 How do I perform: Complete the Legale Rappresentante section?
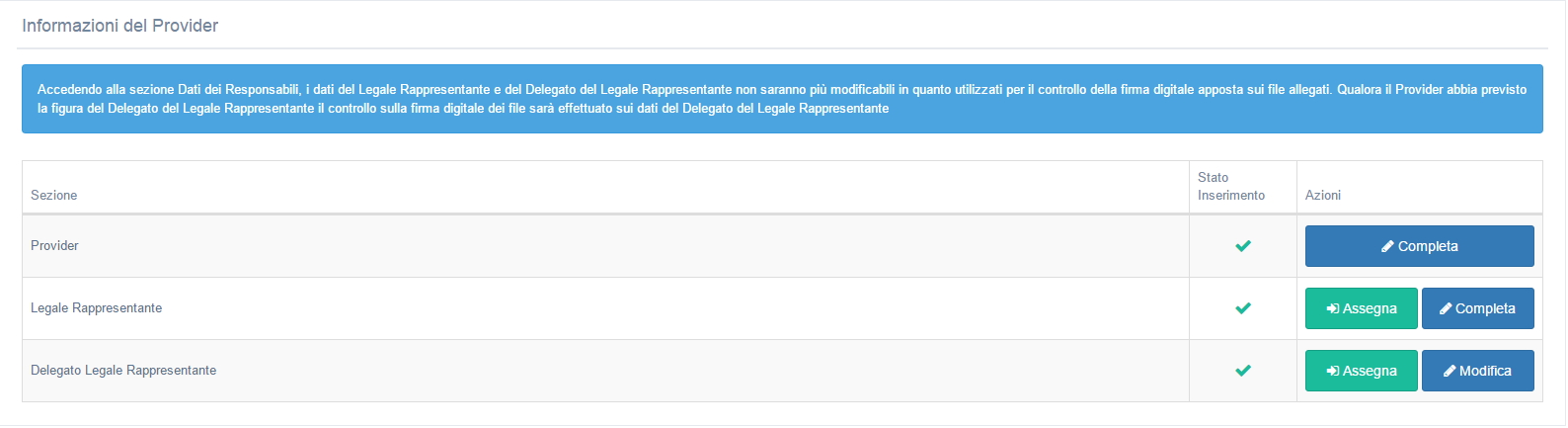1478,308
